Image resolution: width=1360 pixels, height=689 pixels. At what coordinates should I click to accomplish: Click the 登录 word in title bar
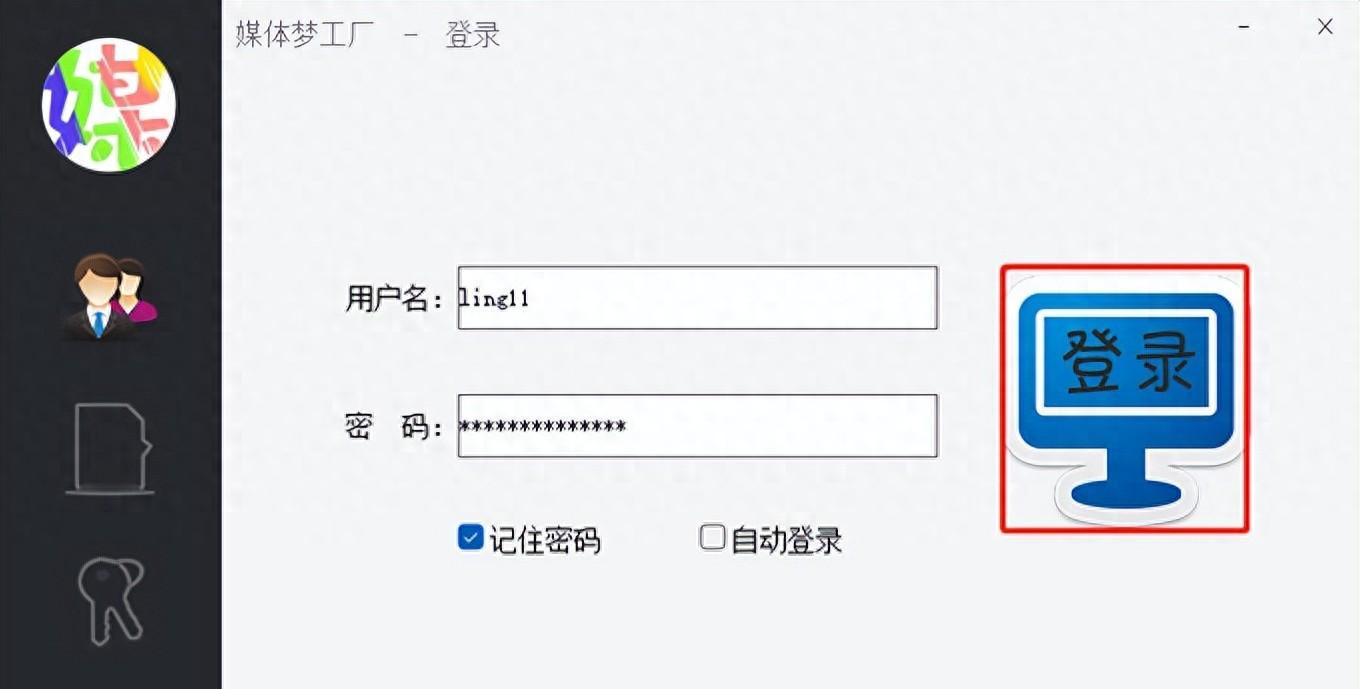(472, 35)
